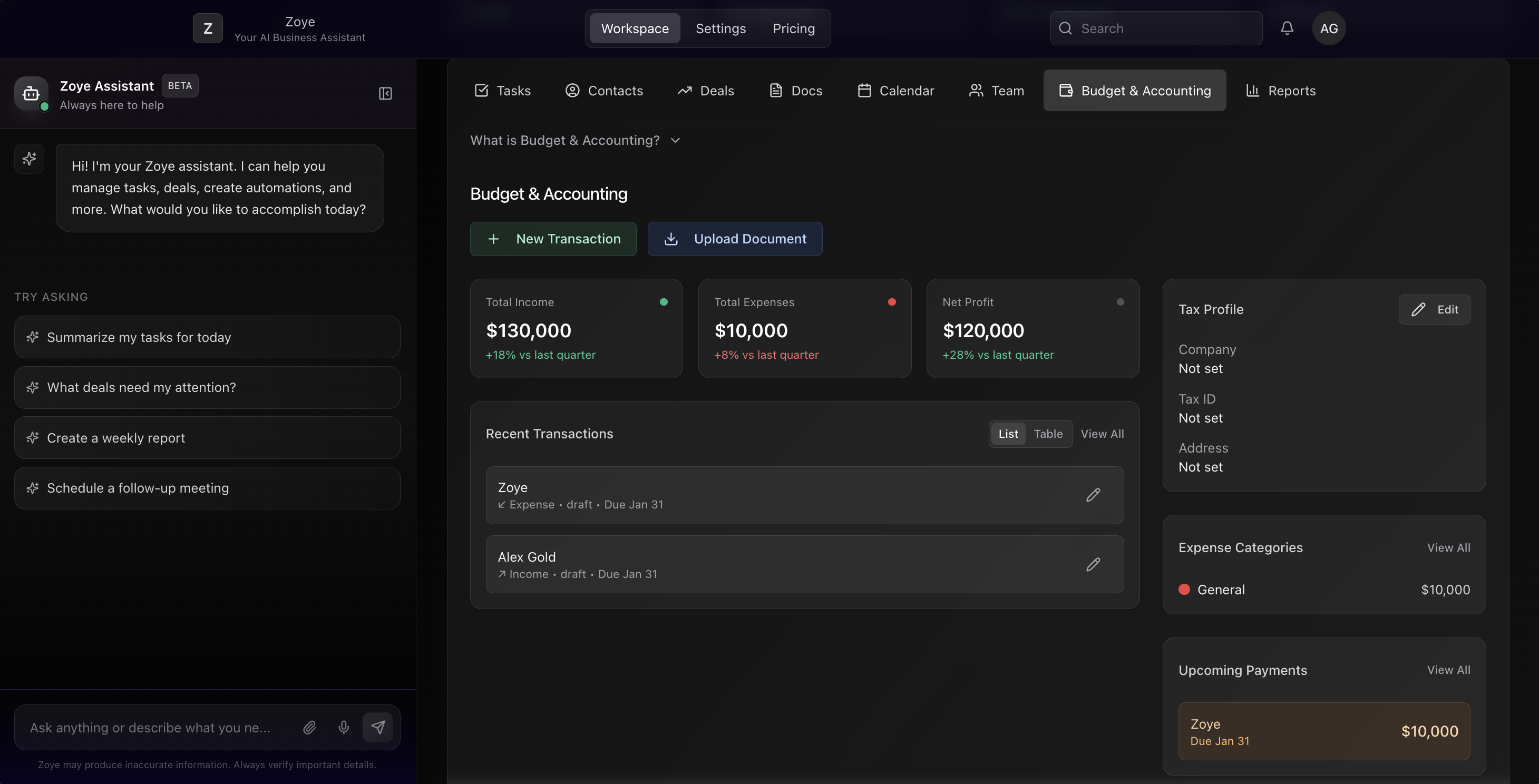Create a New Transaction
The image size is (1539, 784).
553,239
